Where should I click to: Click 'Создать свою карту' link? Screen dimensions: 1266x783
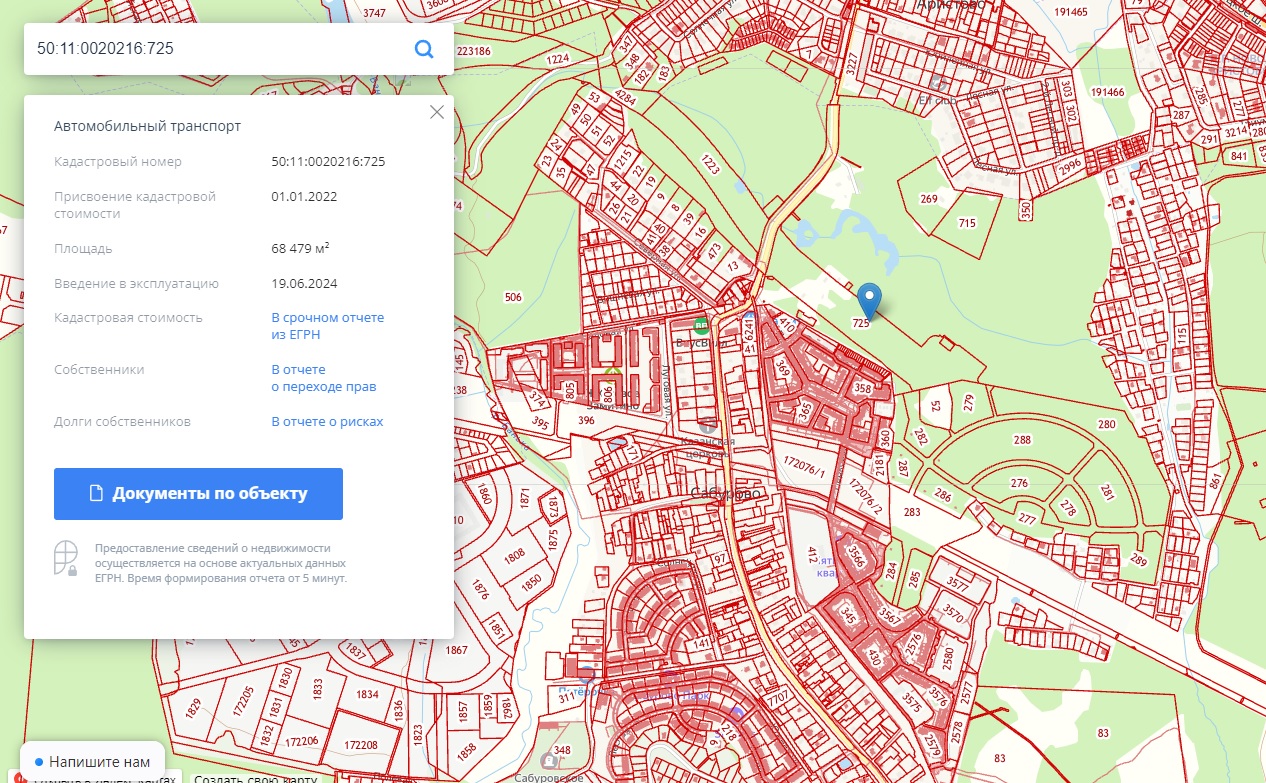pos(256,777)
